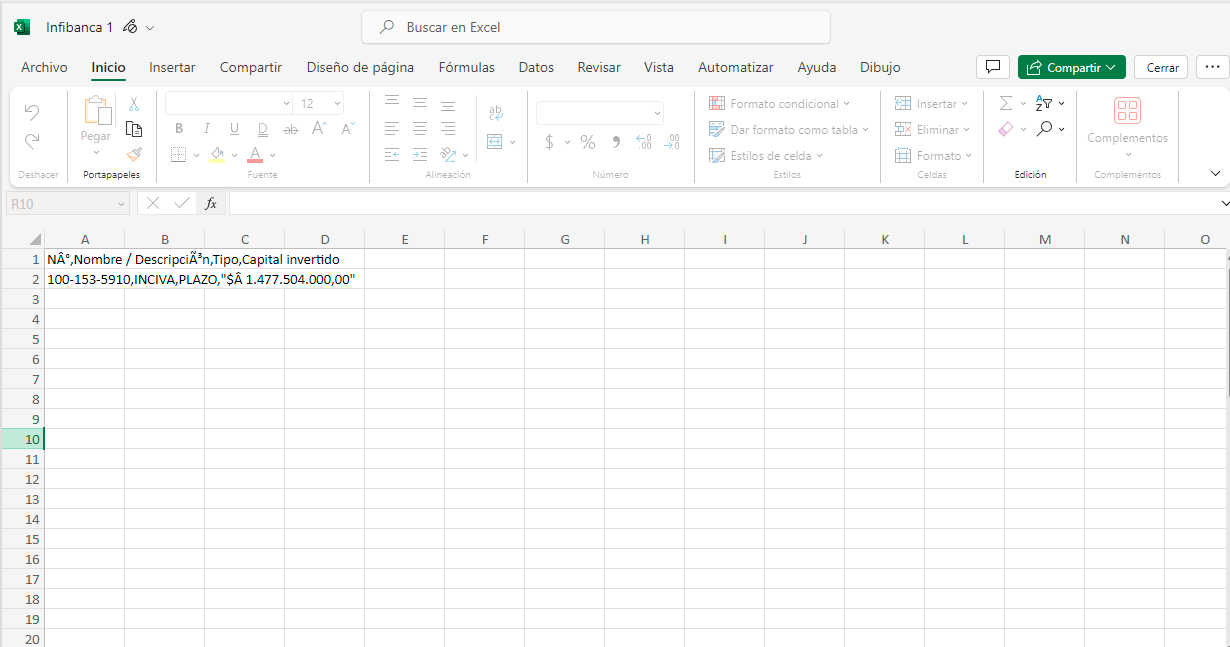The height and width of the screenshot is (647, 1230).
Task: Toggle align text right
Action: (x=448, y=129)
